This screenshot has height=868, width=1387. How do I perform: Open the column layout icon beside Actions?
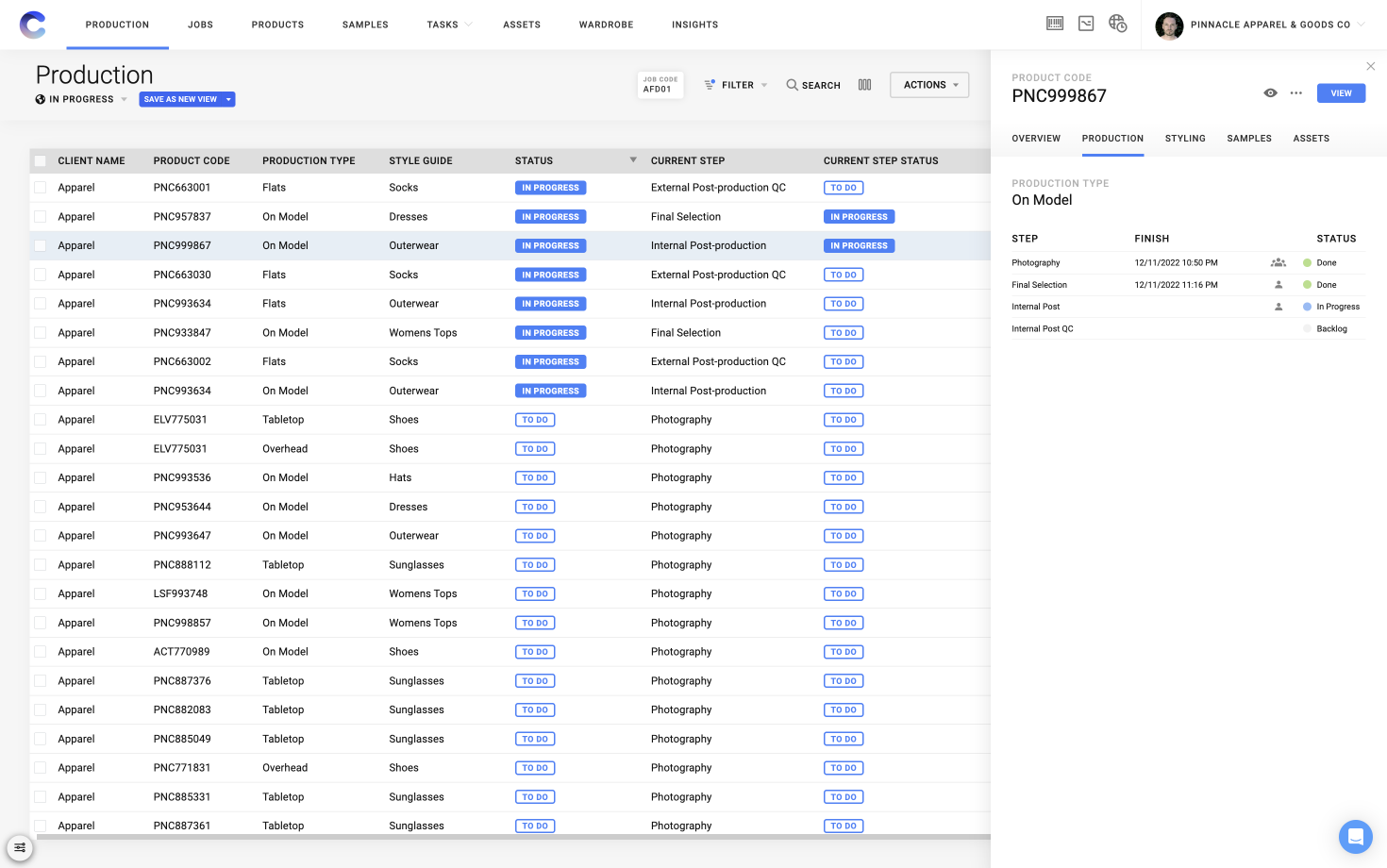point(864,84)
